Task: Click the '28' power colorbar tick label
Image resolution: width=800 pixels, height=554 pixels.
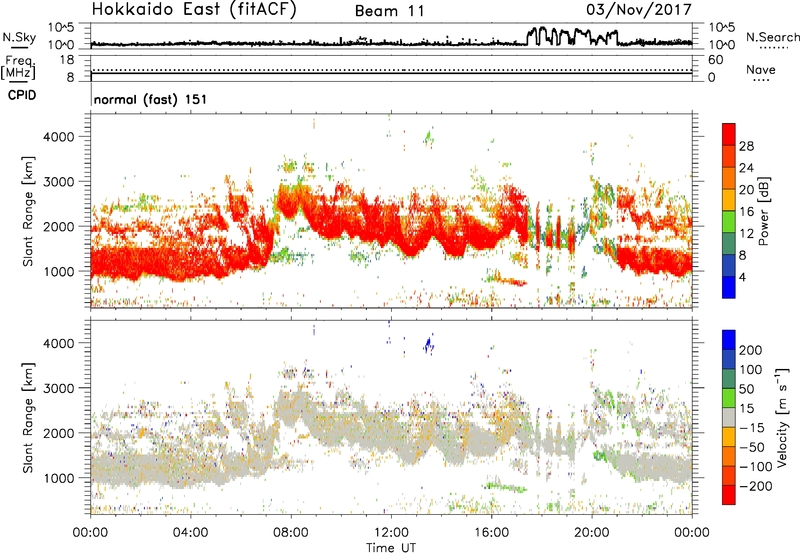Action: pyautogui.click(x=746, y=146)
